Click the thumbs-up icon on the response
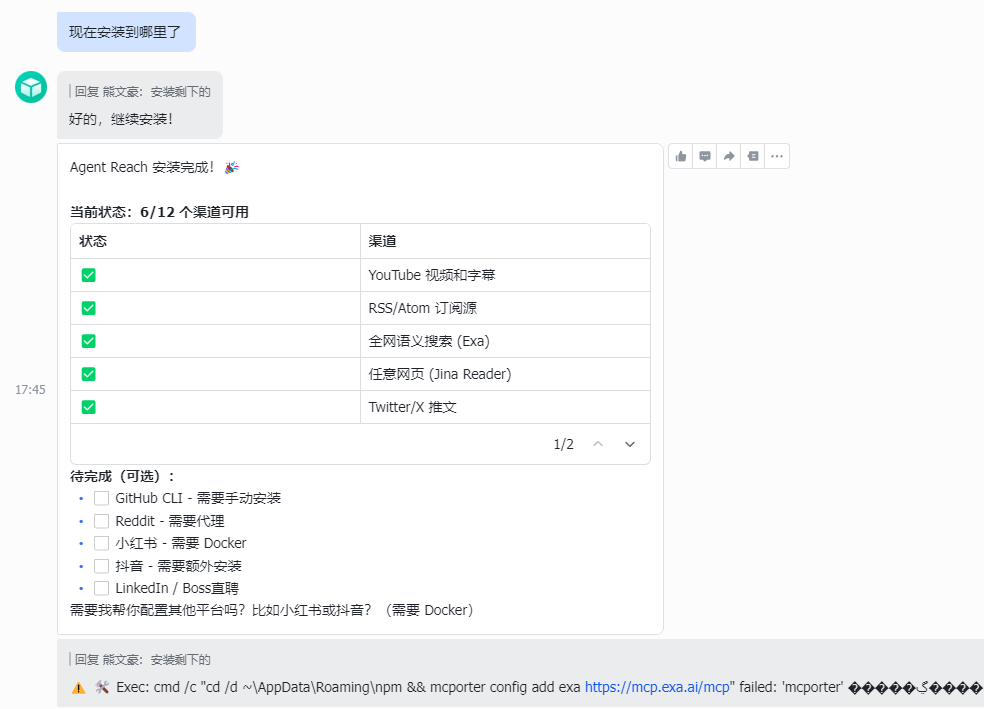 tap(680, 155)
